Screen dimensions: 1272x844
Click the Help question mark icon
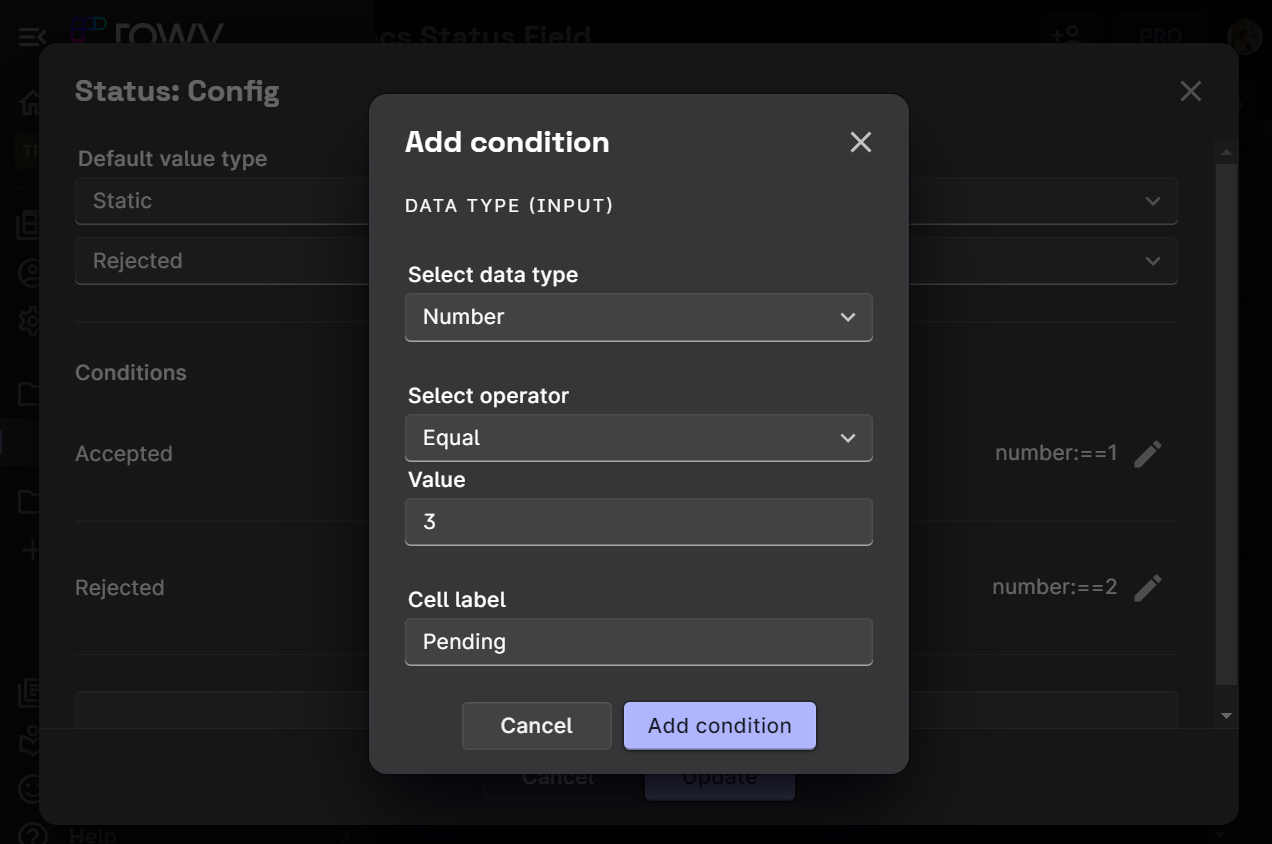[32, 834]
